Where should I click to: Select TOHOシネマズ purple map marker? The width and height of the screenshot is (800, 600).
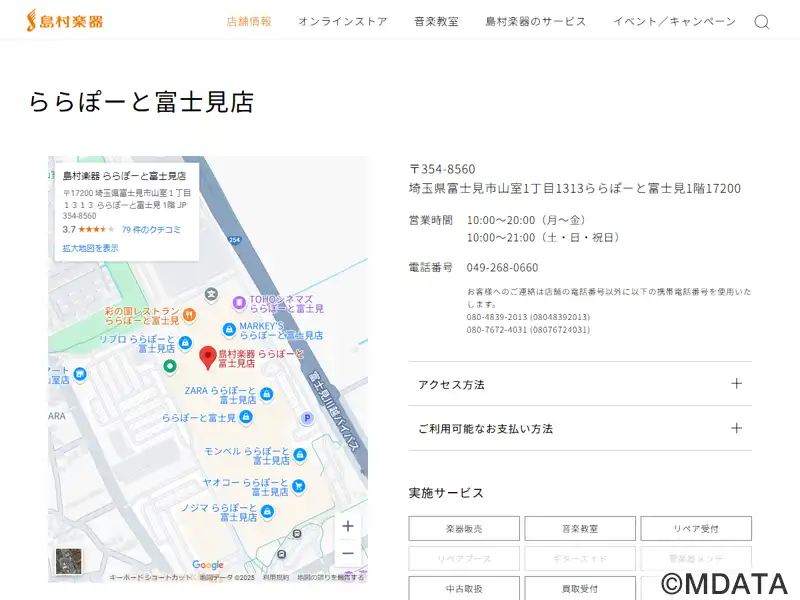point(239,303)
